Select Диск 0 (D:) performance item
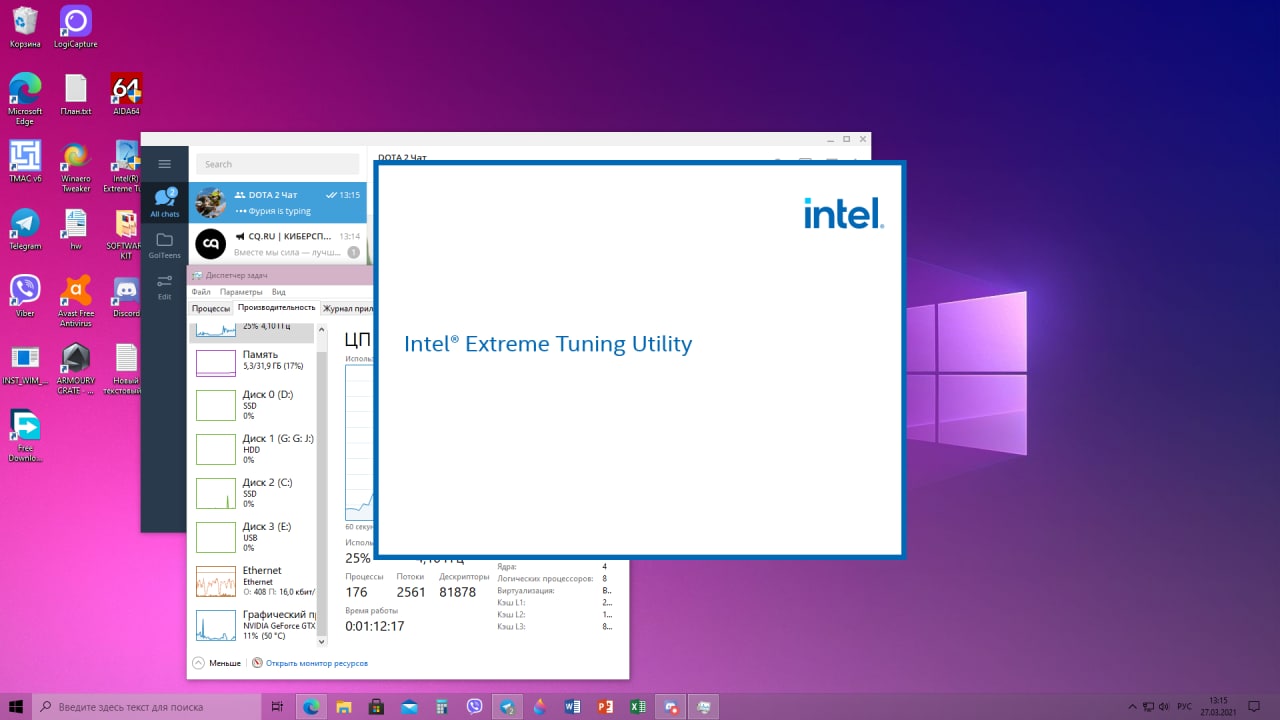This screenshot has height=720, width=1280. click(x=252, y=405)
